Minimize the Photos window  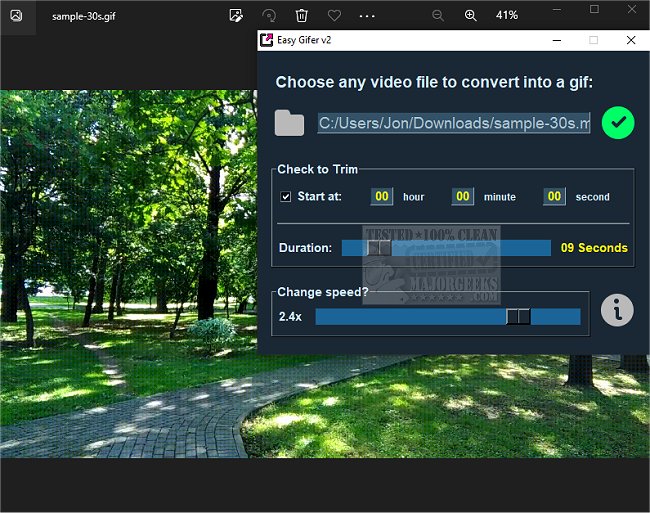click(x=557, y=9)
